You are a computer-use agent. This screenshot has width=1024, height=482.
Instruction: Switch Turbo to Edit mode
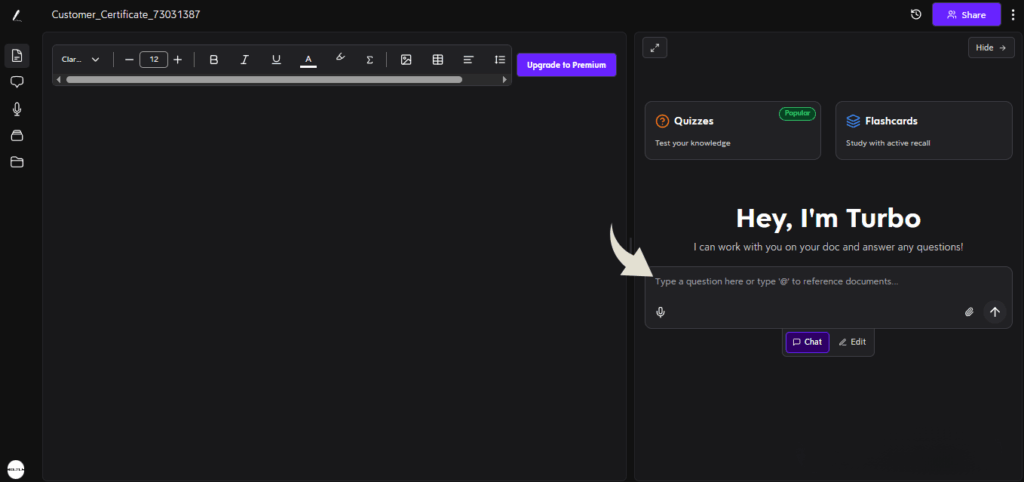[852, 342]
